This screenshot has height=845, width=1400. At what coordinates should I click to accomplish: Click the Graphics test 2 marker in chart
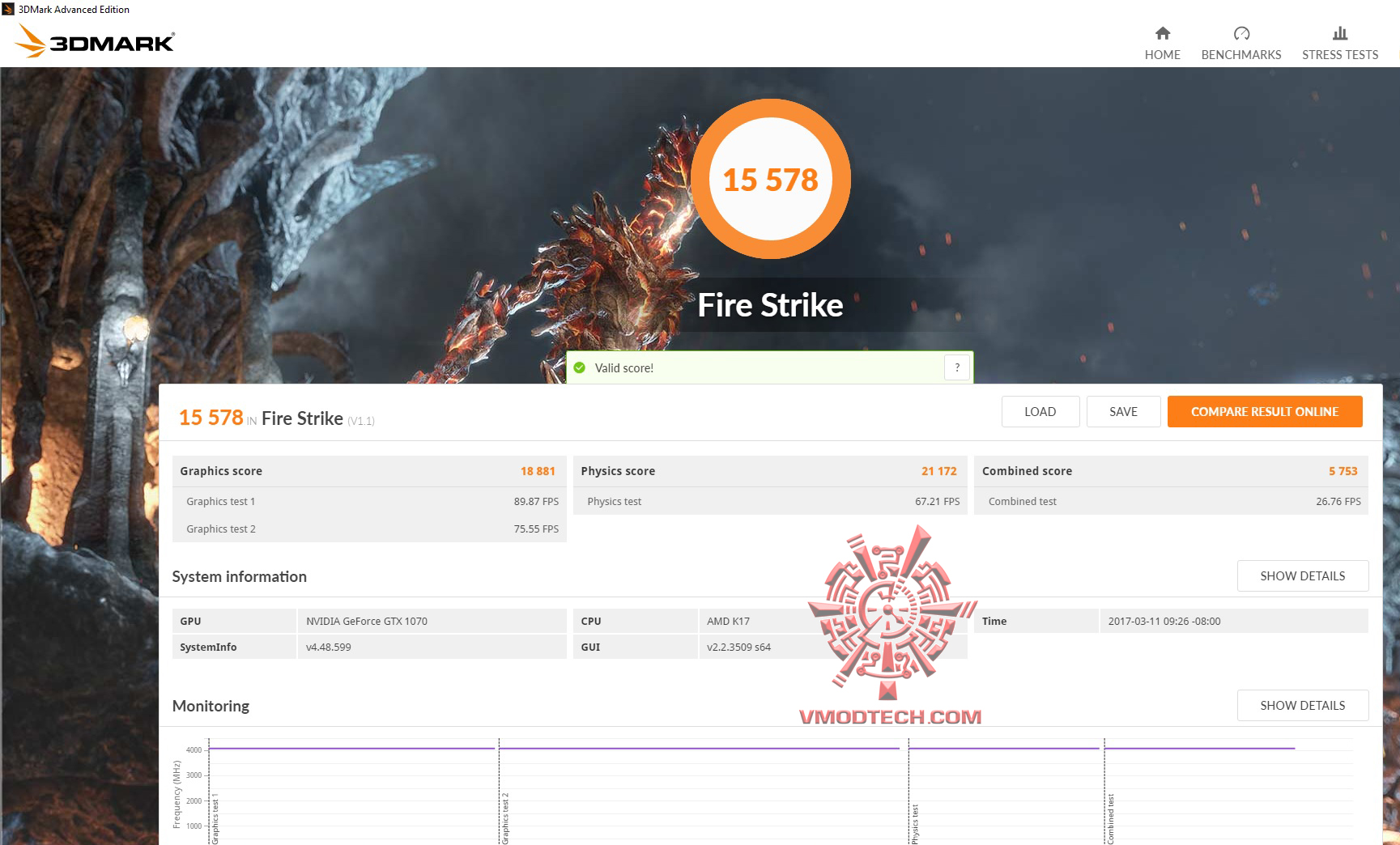pyautogui.click(x=504, y=819)
